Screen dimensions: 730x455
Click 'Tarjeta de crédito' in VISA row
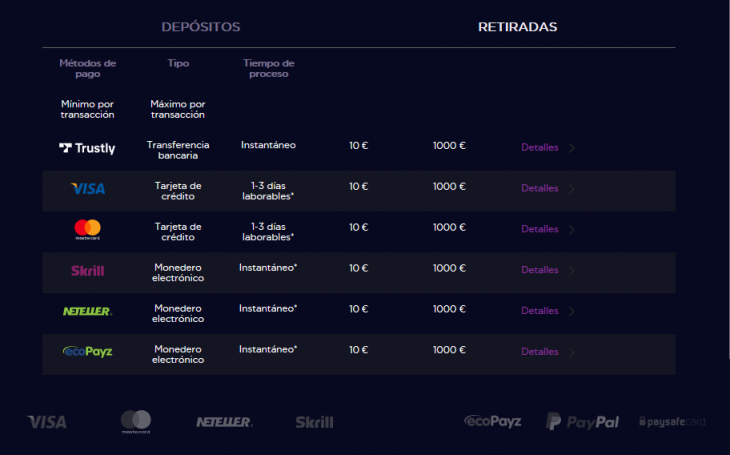point(178,191)
